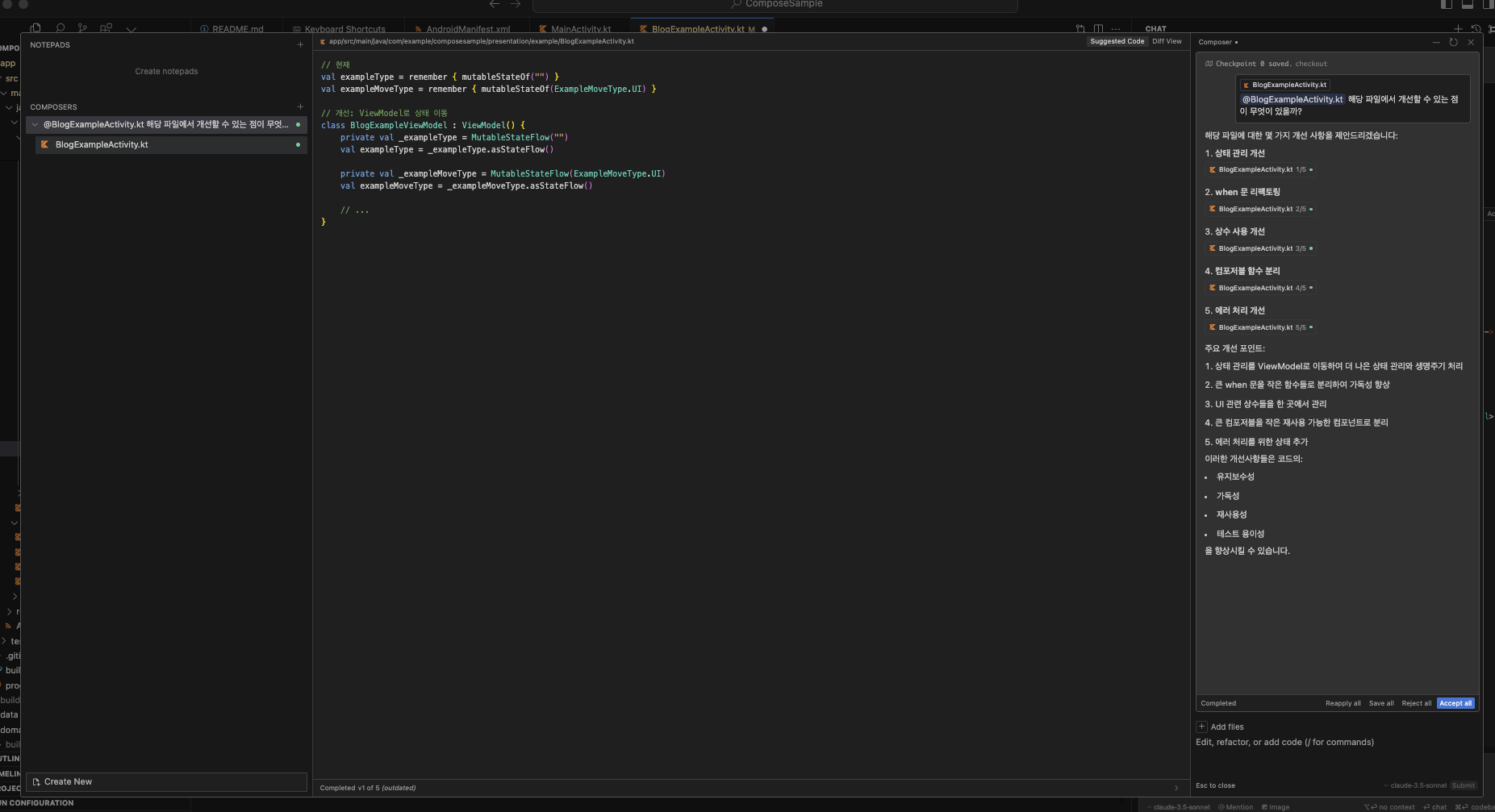Start new chat with plus icon
Viewport: 1495px width, 812px height.
pos(1458,29)
